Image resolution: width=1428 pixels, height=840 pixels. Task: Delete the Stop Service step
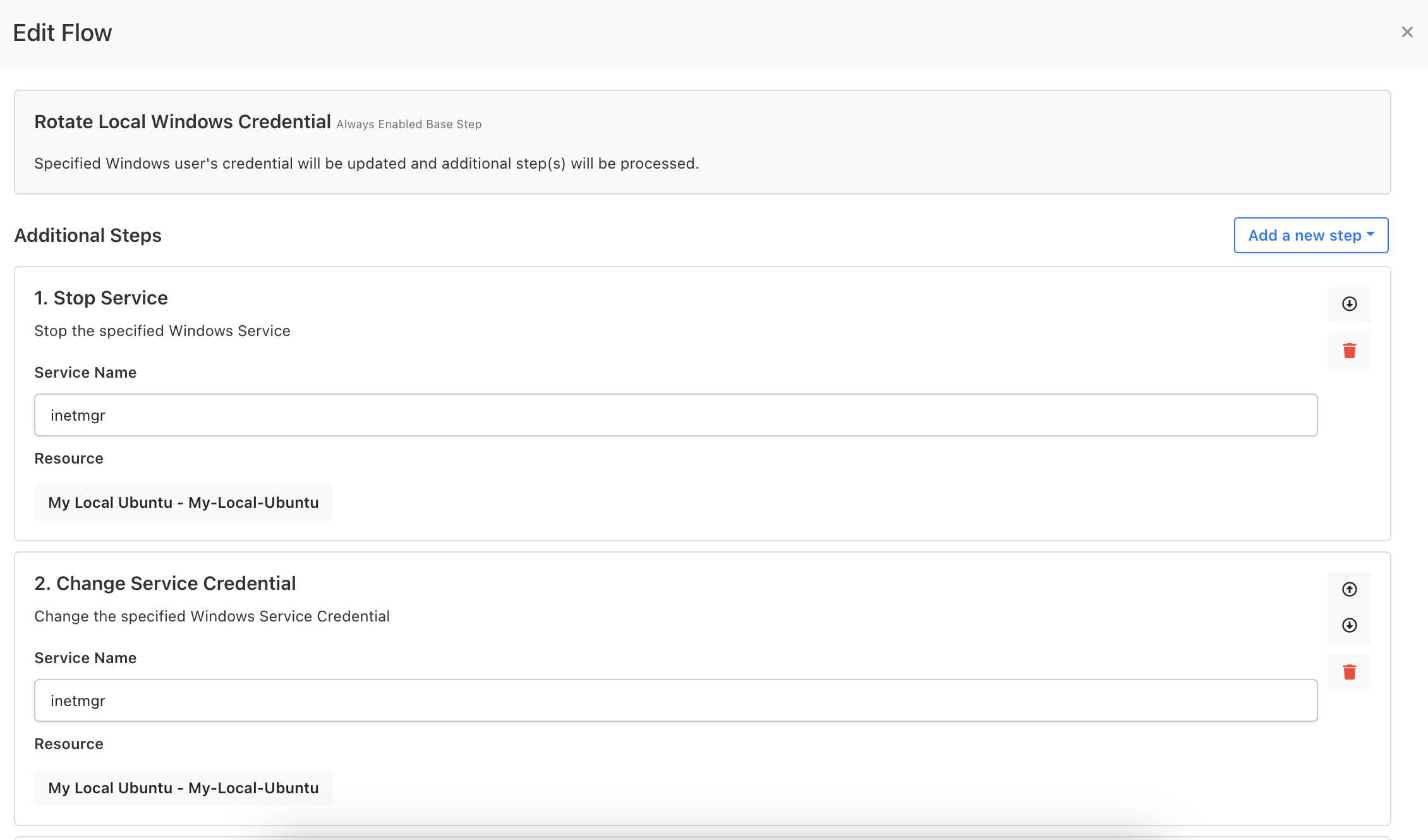point(1349,351)
